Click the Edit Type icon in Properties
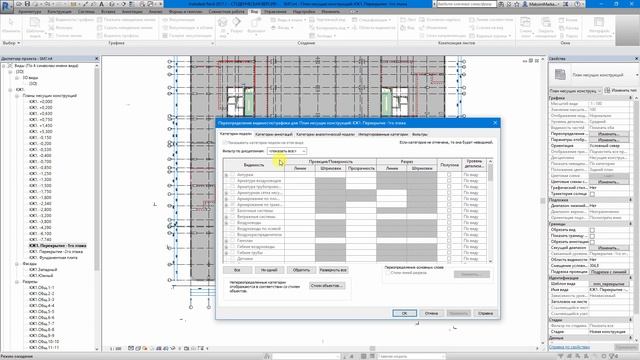Image resolution: width=640 pixels, height=360 pixels. pyautogui.click(x=607, y=90)
